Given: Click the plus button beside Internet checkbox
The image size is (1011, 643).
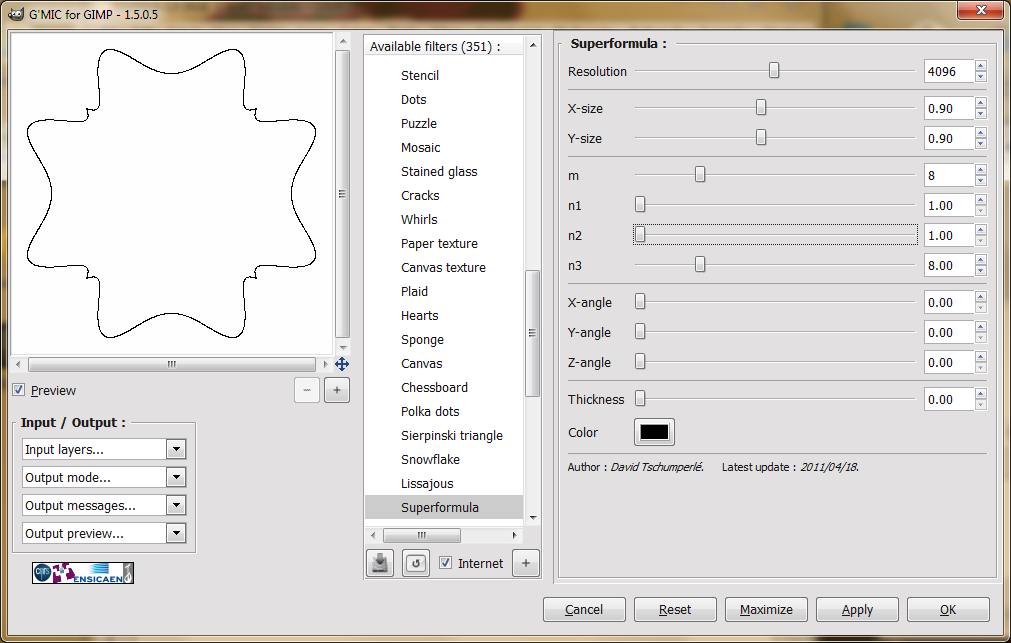Looking at the screenshot, I should 526,563.
